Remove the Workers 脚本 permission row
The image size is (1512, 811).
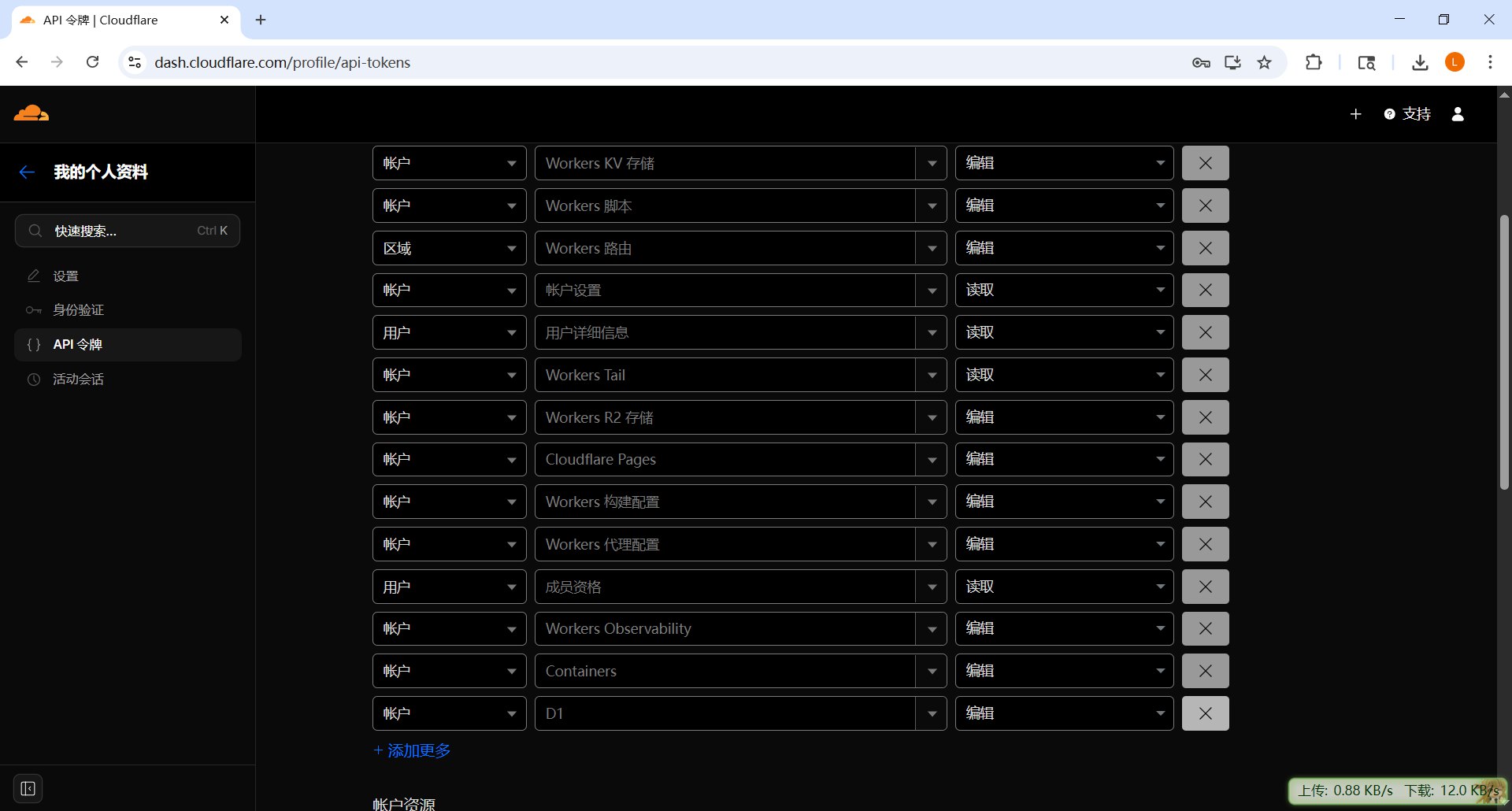coord(1205,206)
